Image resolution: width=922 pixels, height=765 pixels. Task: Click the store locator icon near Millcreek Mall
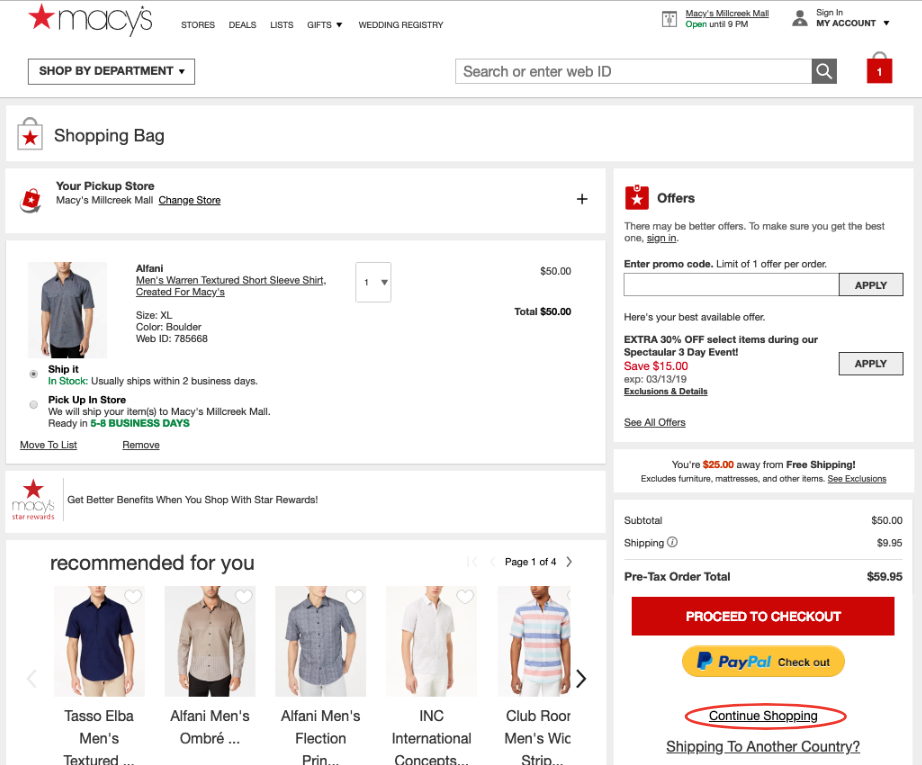tap(669, 19)
